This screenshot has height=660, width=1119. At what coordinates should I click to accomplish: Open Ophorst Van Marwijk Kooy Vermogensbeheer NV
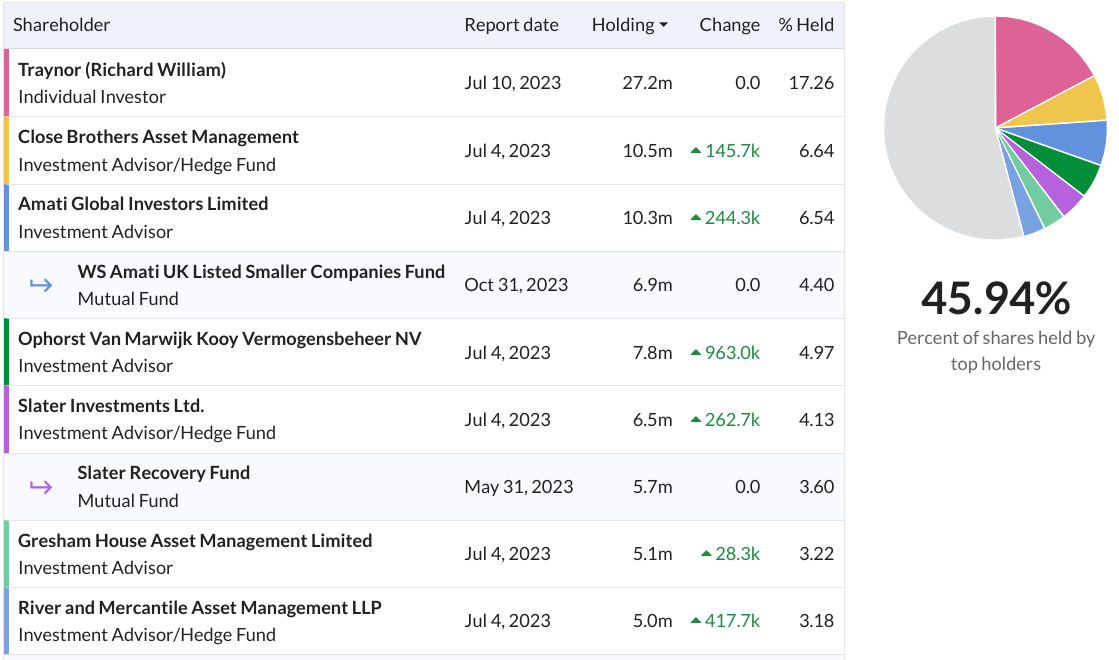click(x=220, y=339)
